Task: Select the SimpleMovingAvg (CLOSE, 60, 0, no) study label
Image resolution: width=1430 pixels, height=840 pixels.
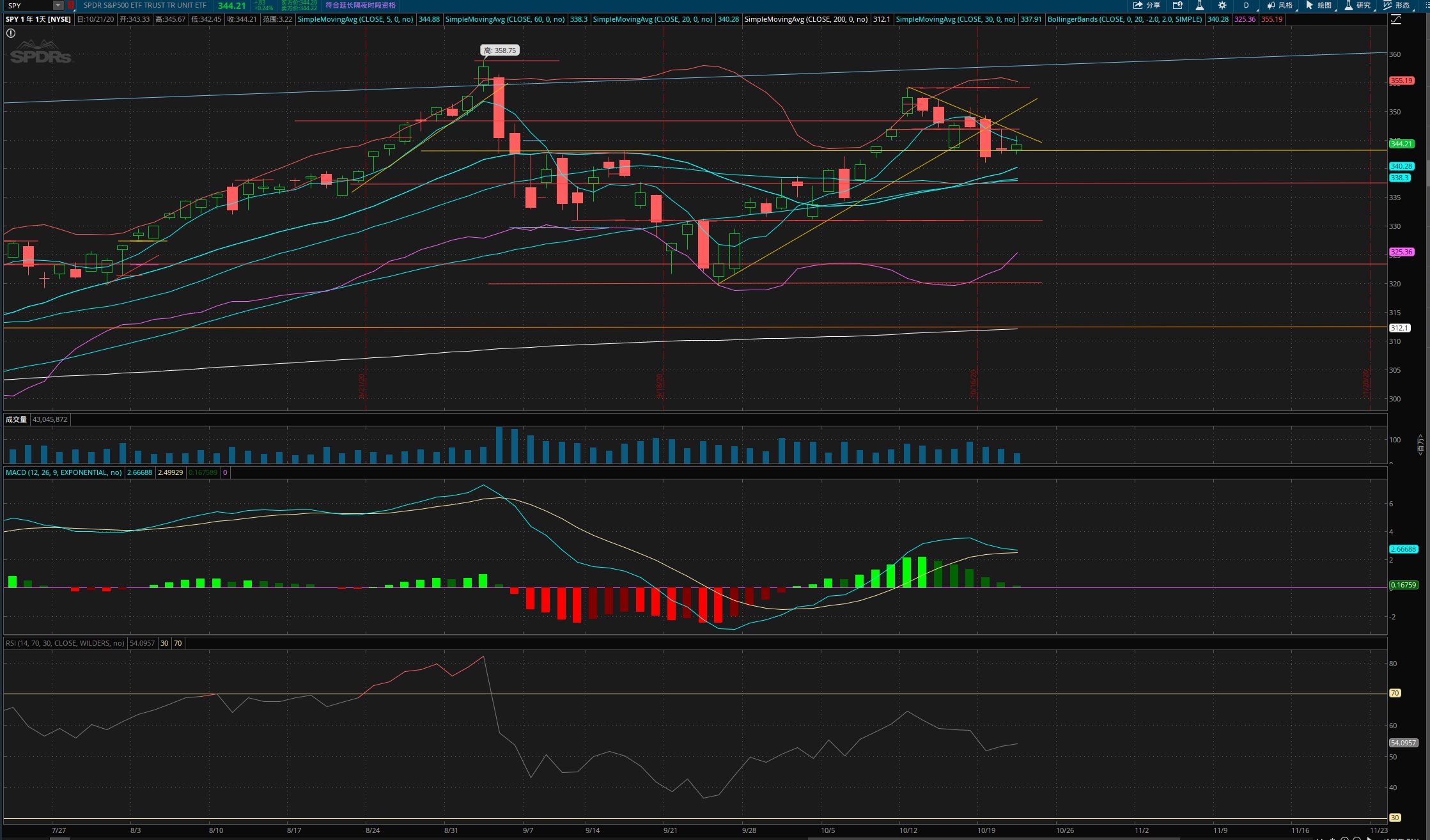Action: point(505,19)
